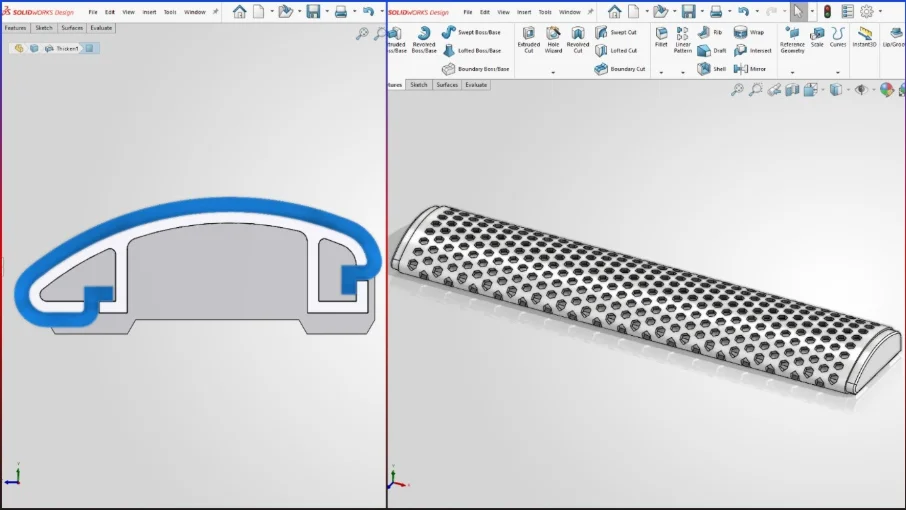Open Options gear in right window
Viewport: 906px width, 510px height.
[x=867, y=12]
